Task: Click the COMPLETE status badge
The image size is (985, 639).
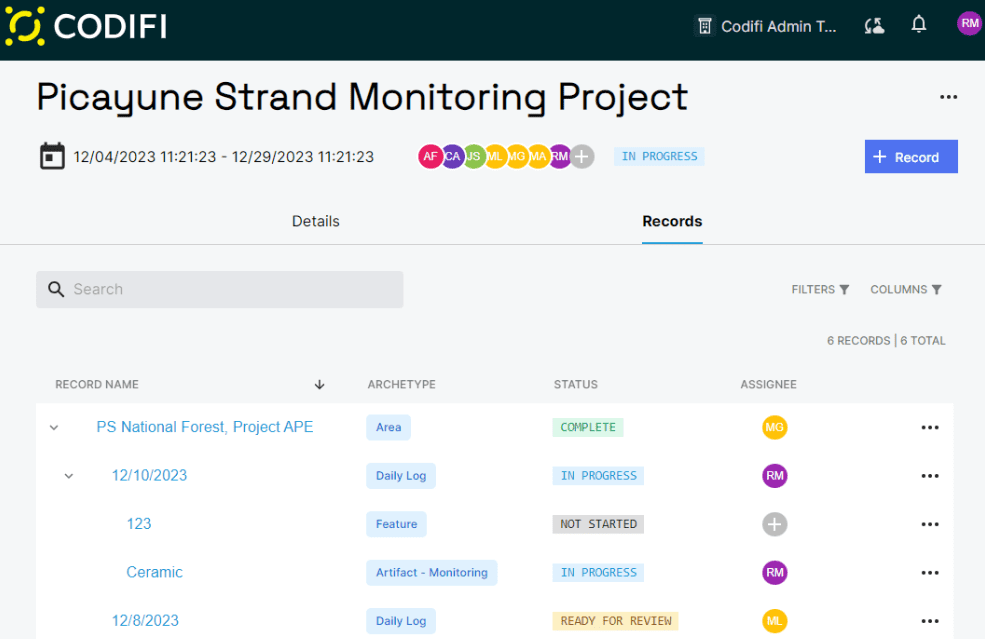Action: pyautogui.click(x=588, y=427)
